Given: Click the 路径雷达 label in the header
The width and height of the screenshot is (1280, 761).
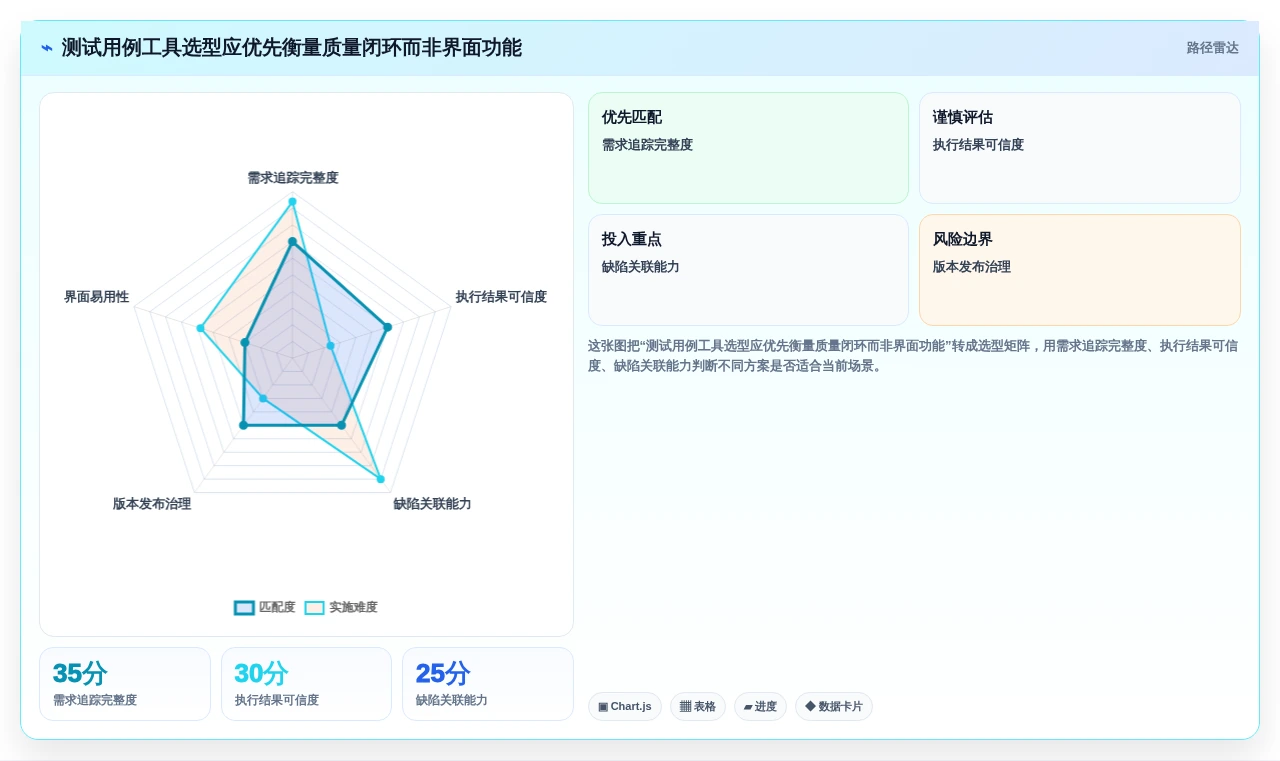Looking at the screenshot, I should point(1212,48).
